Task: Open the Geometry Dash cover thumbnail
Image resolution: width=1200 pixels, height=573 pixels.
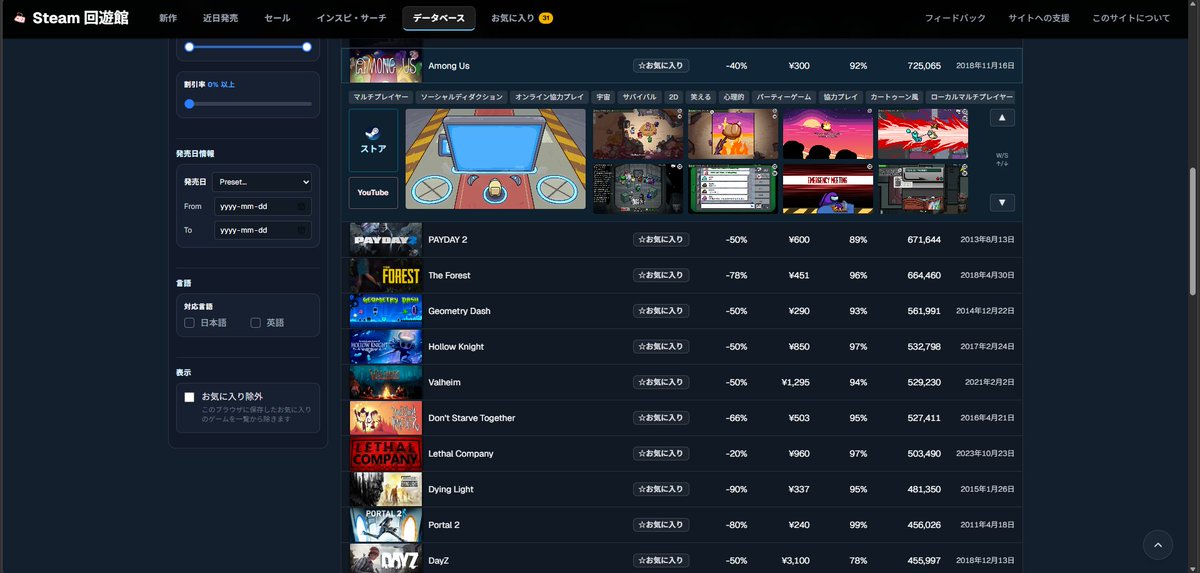Action: (385, 311)
